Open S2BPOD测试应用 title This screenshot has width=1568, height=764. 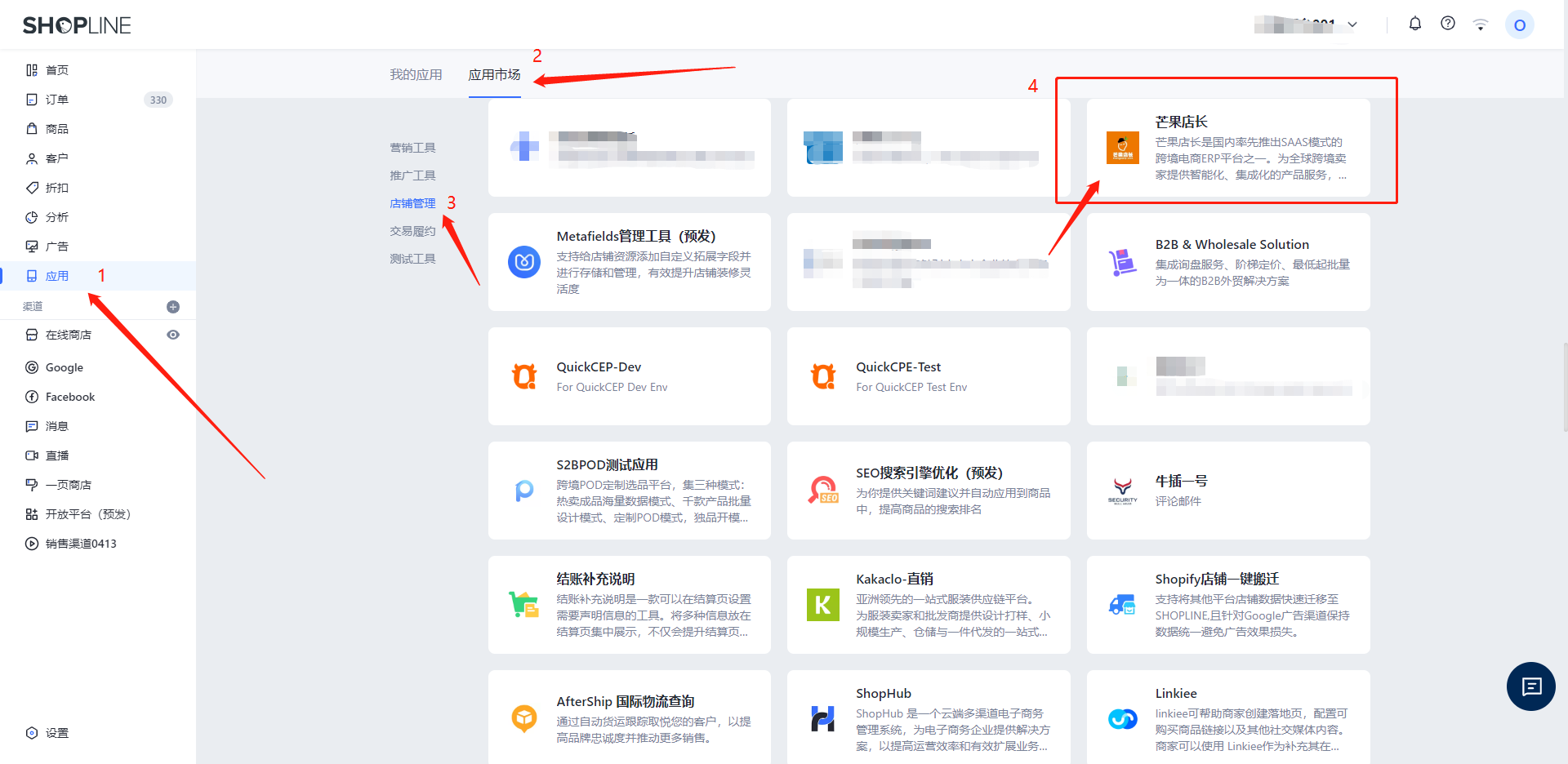(607, 464)
